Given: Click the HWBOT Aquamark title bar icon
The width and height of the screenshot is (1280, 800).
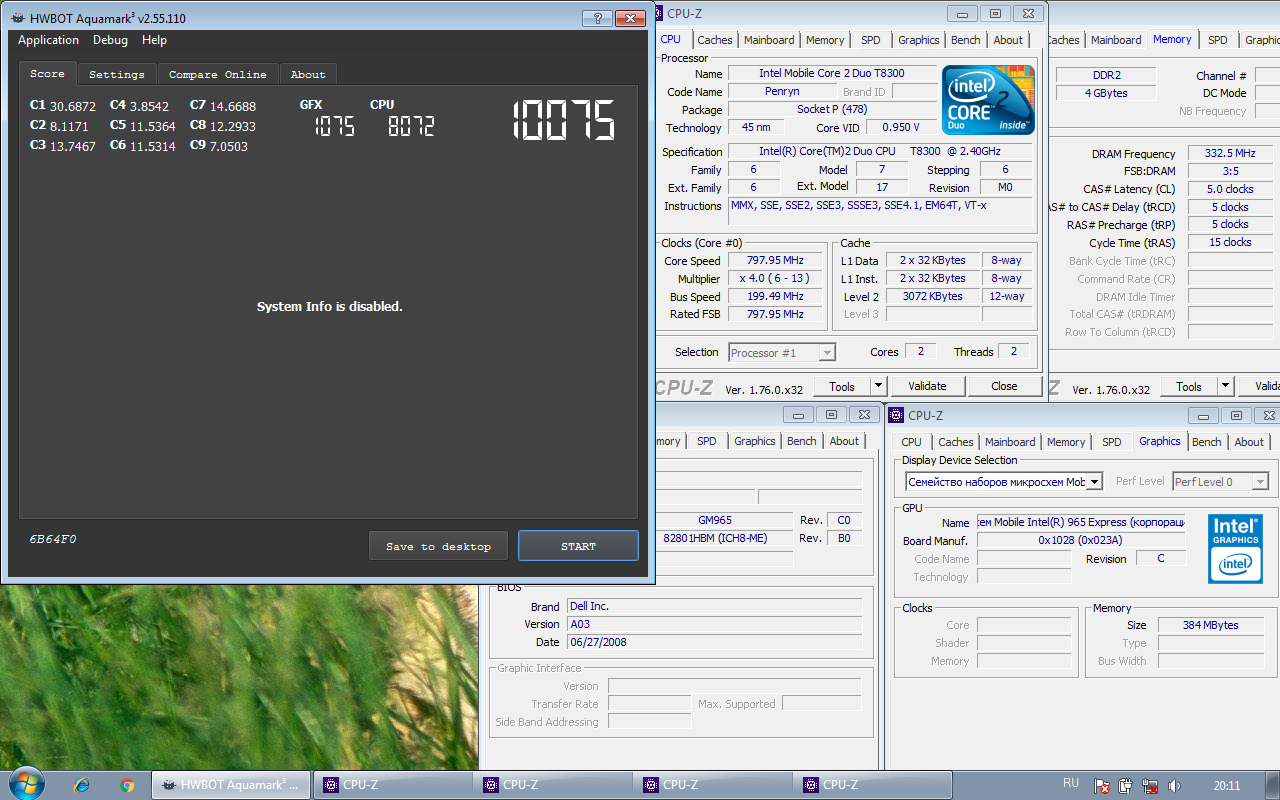Looking at the screenshot, I should coord(17,18).
